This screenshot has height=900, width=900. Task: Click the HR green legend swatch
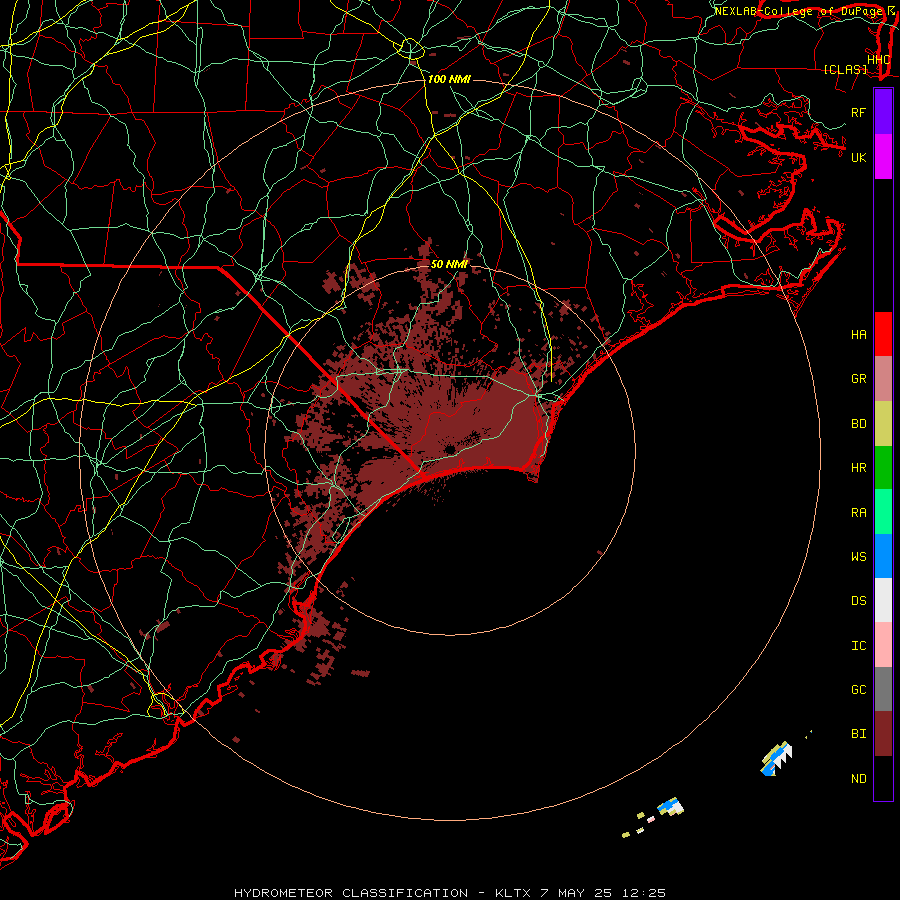coord(883,468)
